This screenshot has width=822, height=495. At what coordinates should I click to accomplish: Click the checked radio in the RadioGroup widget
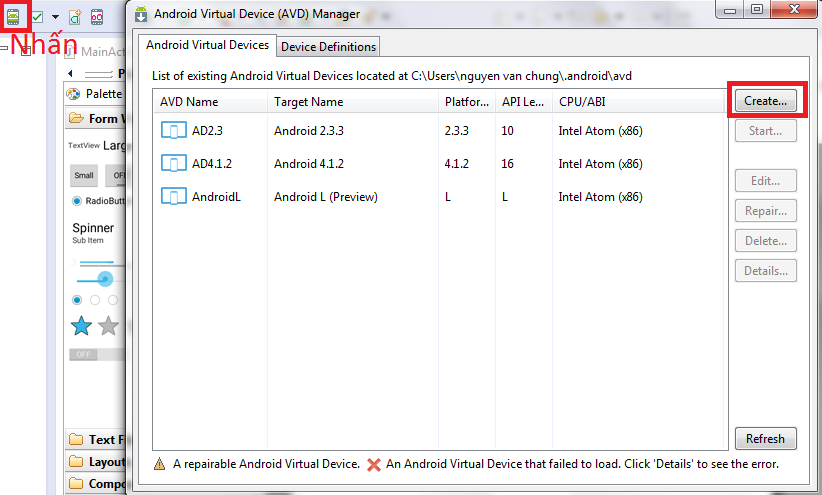[x=77, y=300]
